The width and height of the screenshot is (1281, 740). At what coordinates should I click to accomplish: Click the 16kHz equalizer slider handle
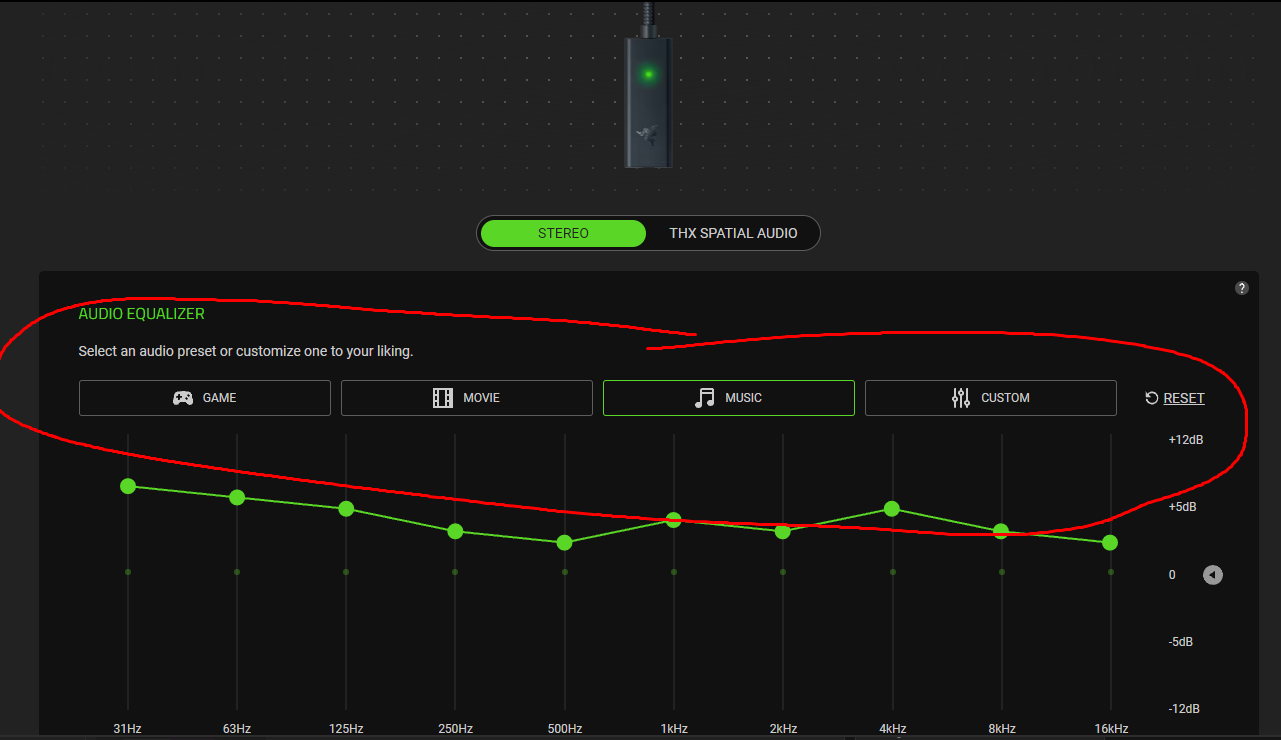[1110, 542]
